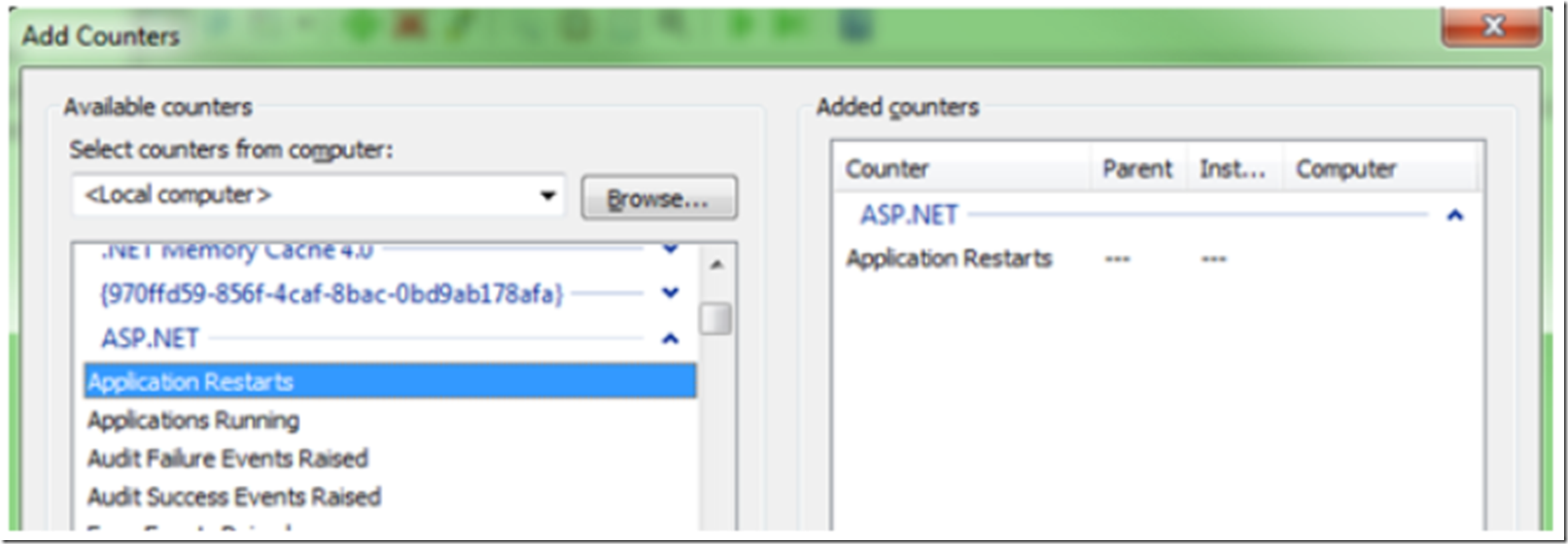Collapse the ASP.NET category in available counters

pos(670,338)
